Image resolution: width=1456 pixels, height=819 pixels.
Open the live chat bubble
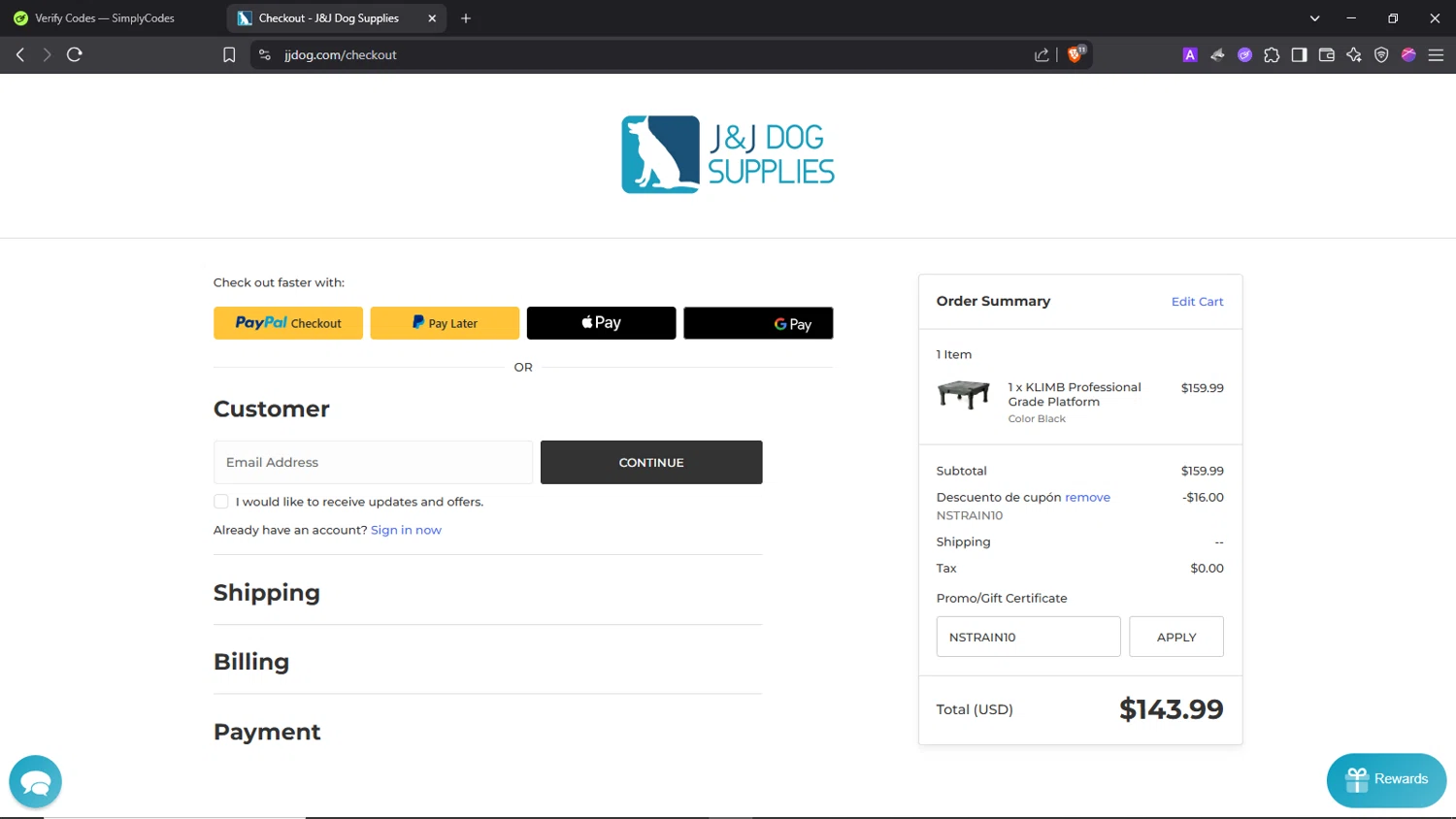35,782
